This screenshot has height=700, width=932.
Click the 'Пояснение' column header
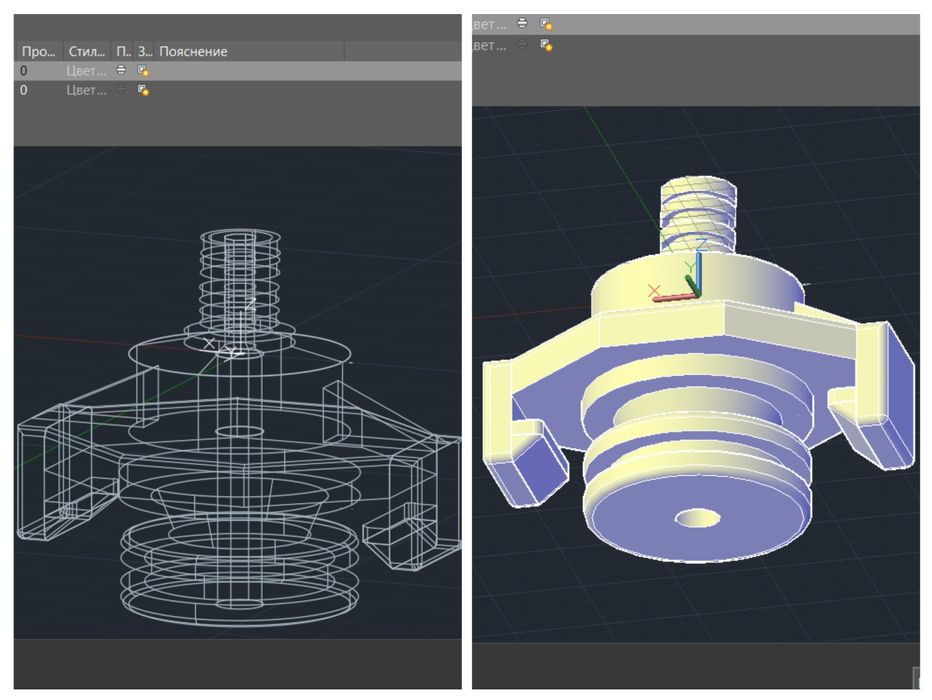point(193,52)
